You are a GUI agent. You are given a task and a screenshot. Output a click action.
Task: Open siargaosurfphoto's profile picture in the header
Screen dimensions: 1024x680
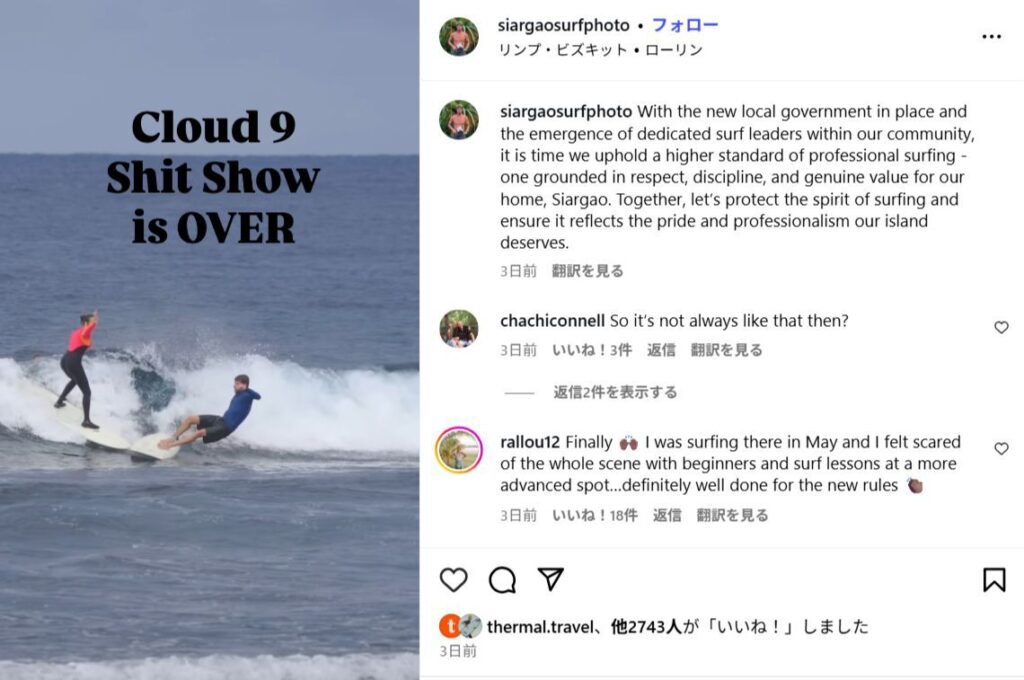click(458, 37)
